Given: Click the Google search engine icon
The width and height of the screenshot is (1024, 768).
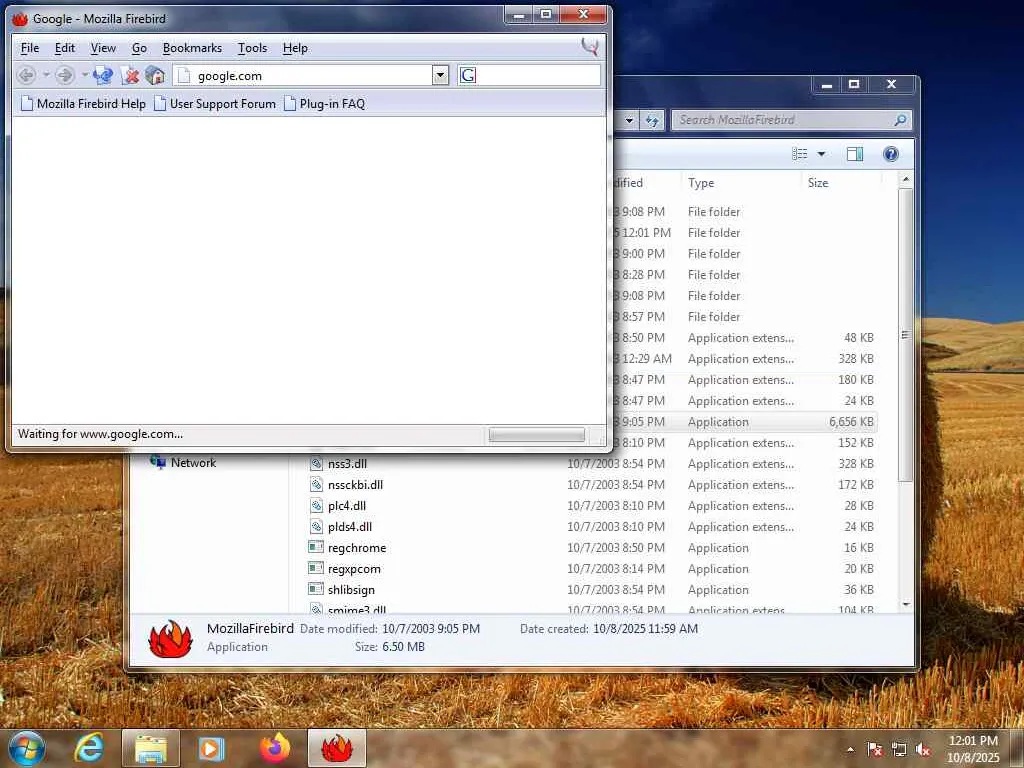Looking at the screenshot, I should [x=468, y=75].
